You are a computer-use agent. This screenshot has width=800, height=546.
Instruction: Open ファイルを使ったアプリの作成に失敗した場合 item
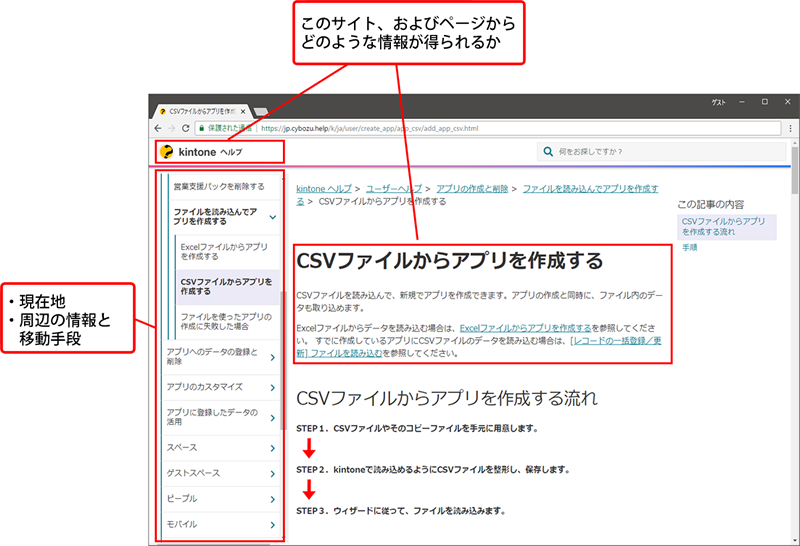click(x=226, y=321)
